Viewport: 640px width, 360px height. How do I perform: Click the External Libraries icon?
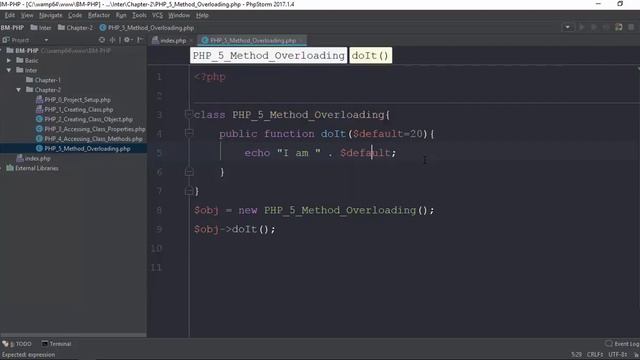coord(10,168)
